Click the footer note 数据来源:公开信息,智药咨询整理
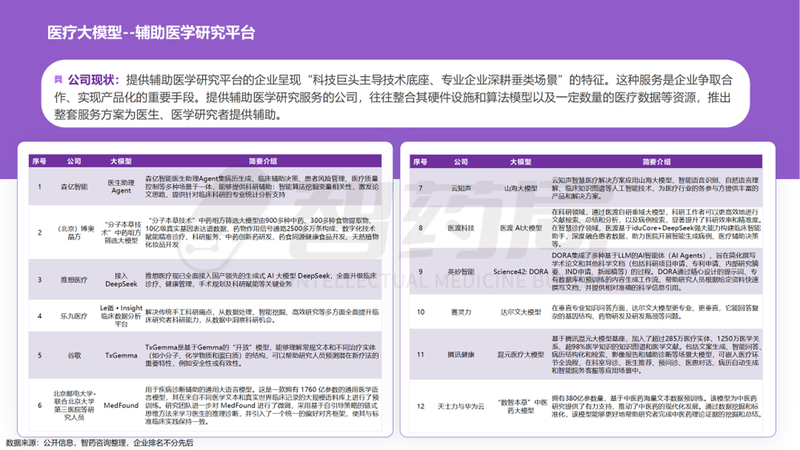This screenshot has height=450, width=800. pyautogui.click(x=100, y=443)
